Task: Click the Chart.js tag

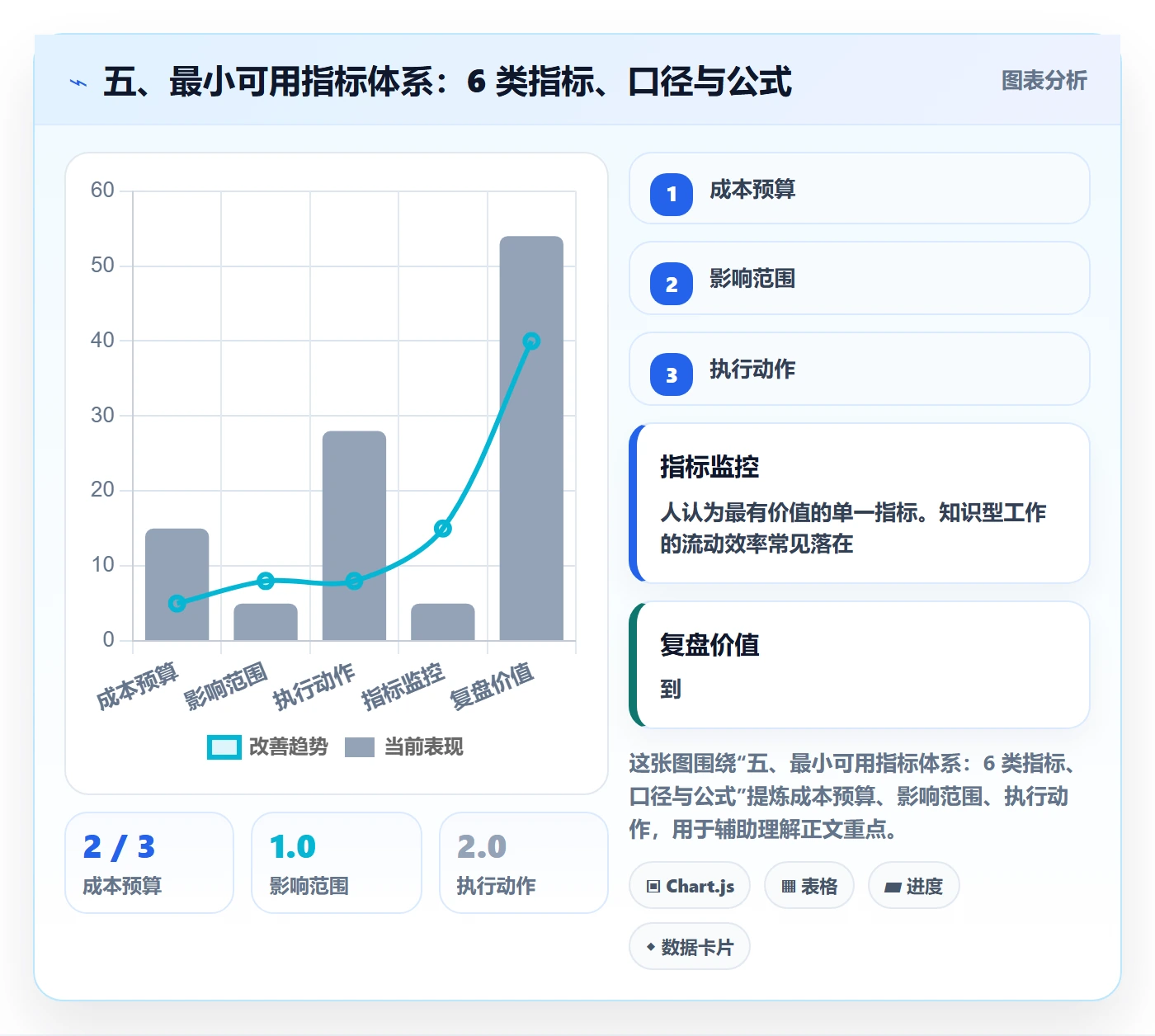Action: click(x=690, y=886)
